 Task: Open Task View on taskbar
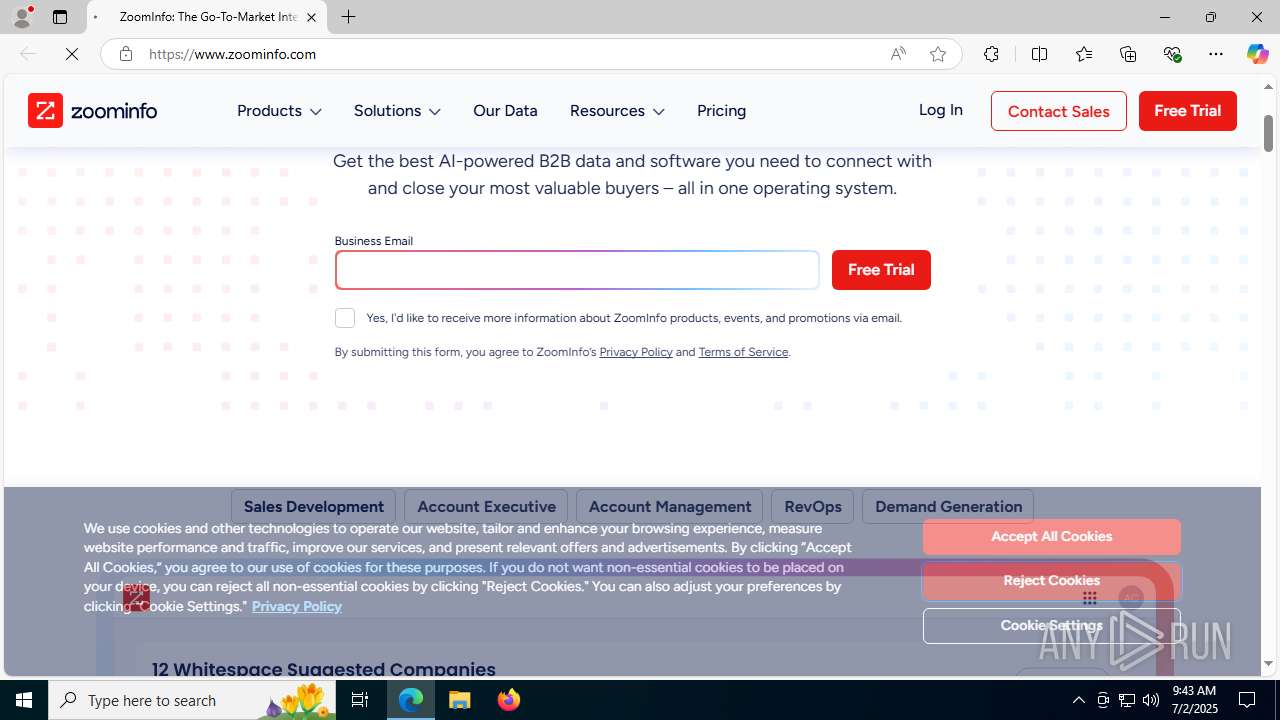(x=360, y=700)
